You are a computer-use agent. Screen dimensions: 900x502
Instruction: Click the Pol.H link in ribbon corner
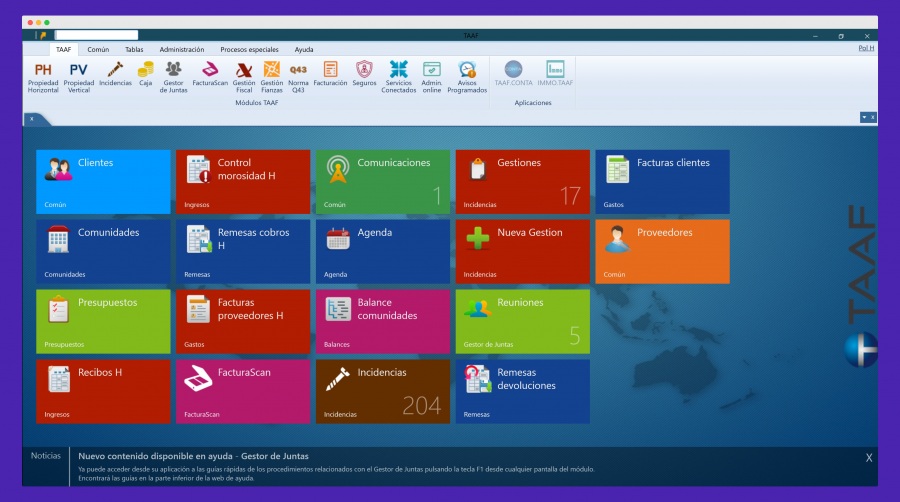tap(866, 48)
